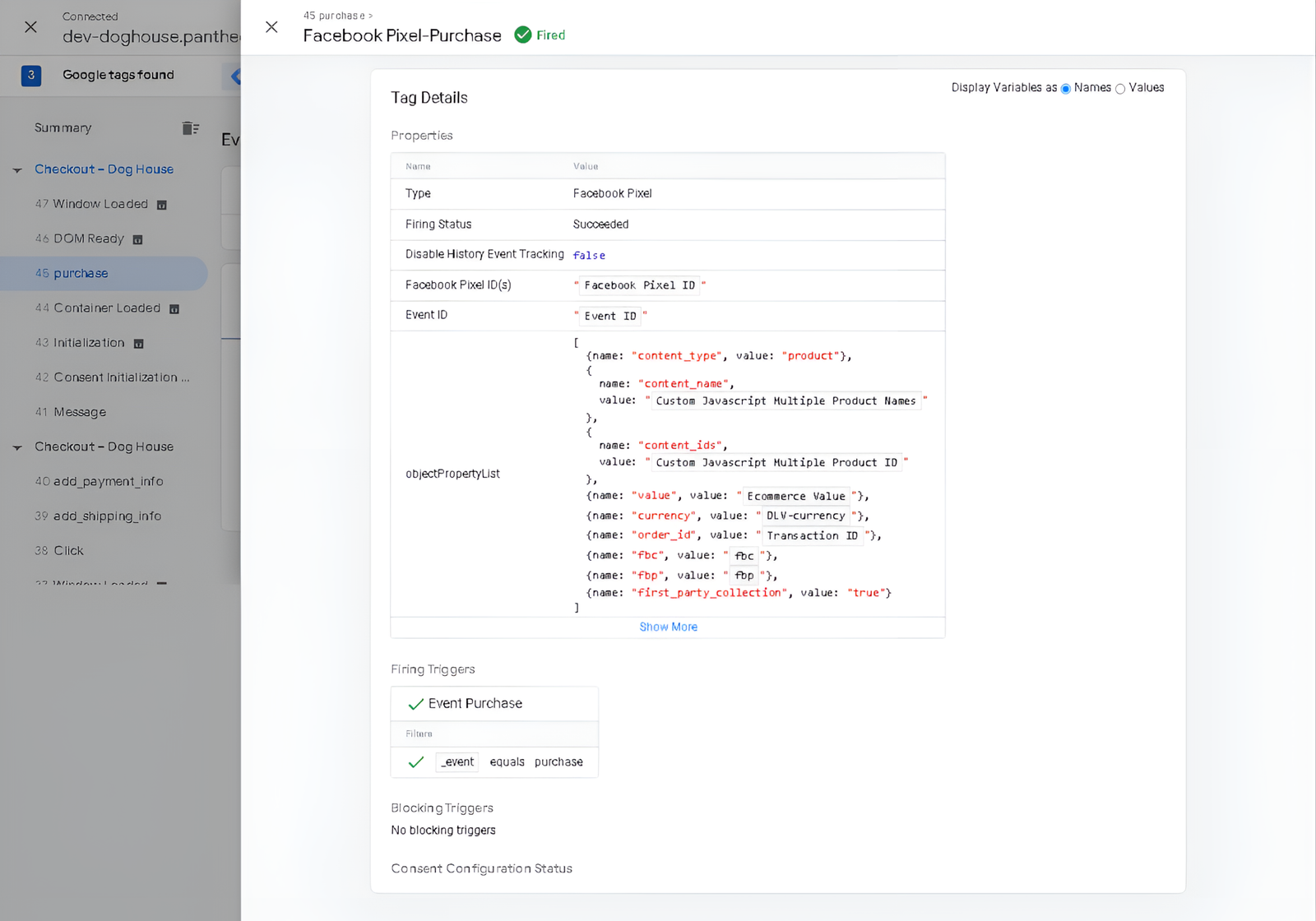
Task: Select event 42 Consent Initialization
Action: (112, 377)
